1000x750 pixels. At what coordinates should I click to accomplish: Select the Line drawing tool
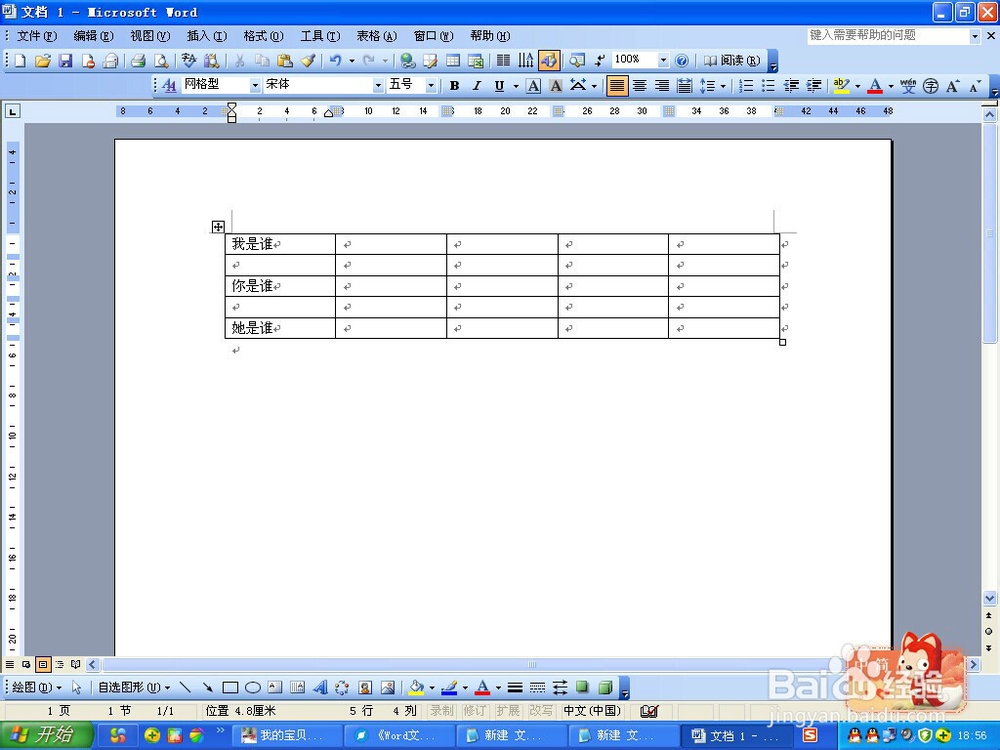185,688
